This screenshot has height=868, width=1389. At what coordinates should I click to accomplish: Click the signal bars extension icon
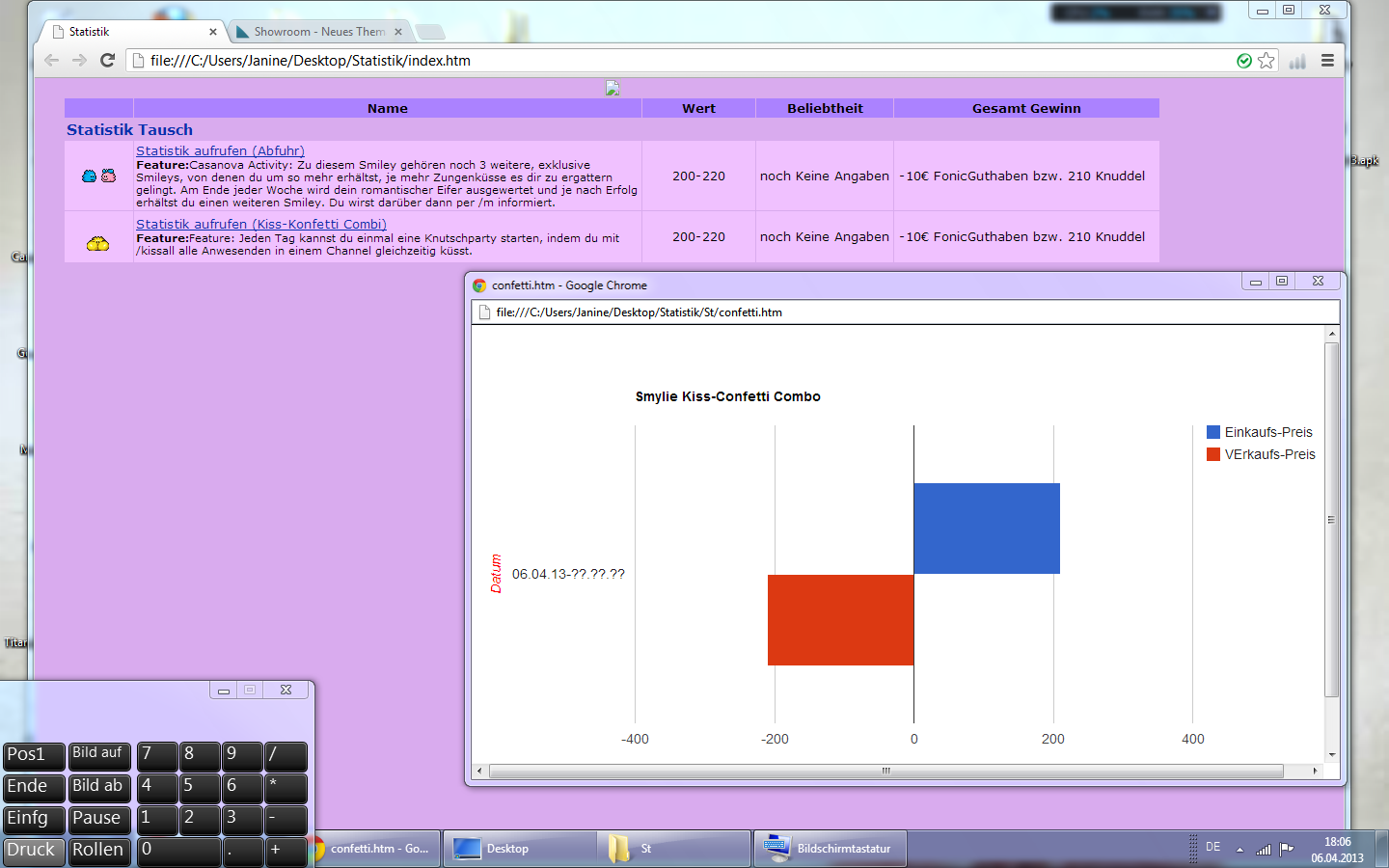click(1297, 61)
